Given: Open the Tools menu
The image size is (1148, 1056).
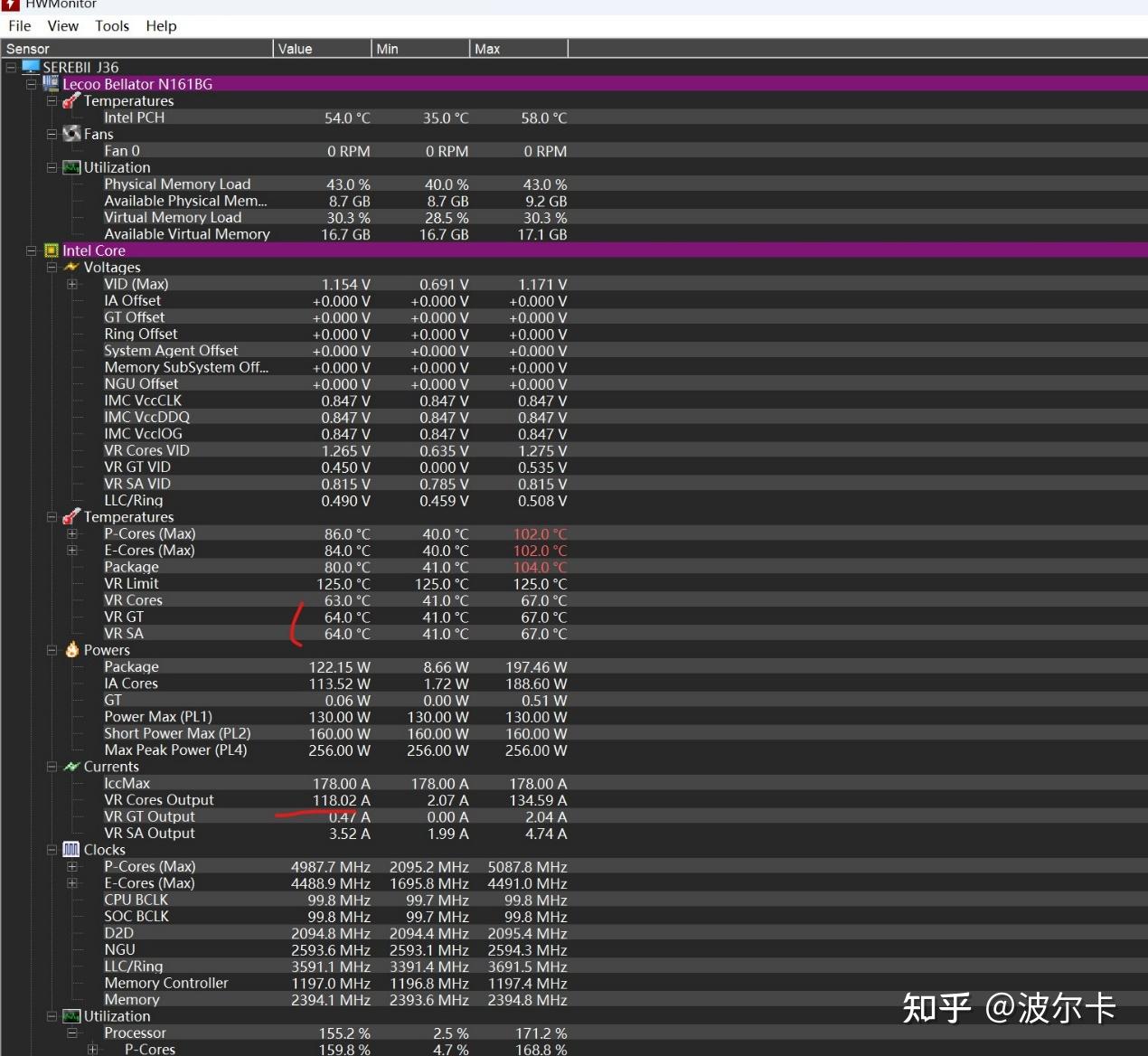Looking at the screenshot, I should pyautogui.click(x=112, y=26).
